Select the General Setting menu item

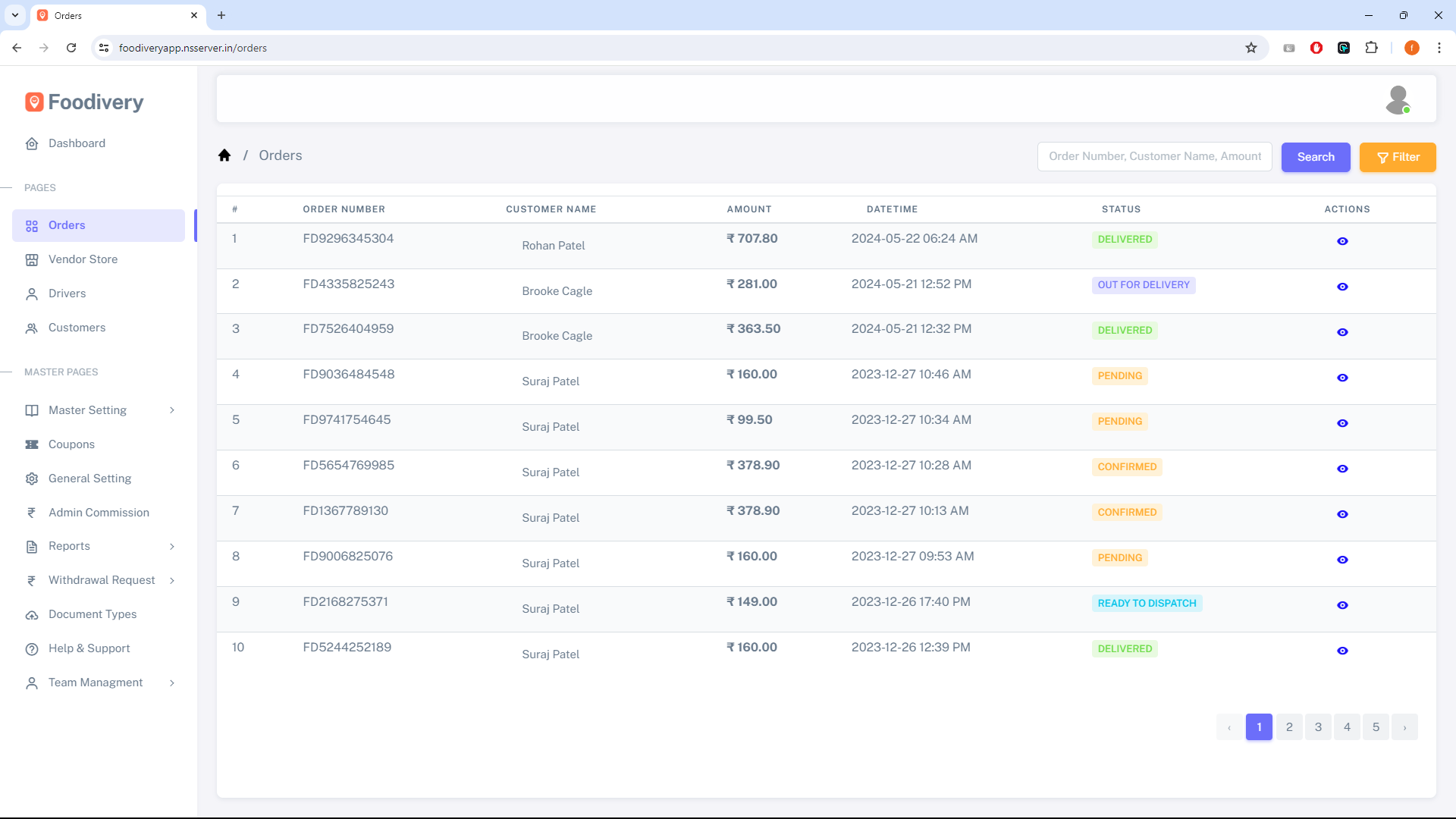pos(89,479)
